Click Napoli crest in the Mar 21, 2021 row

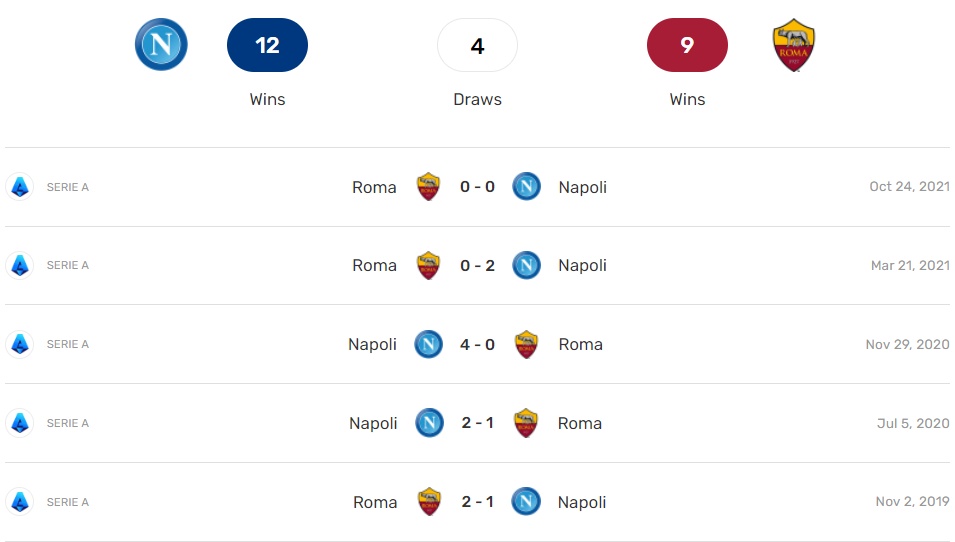click(x=526, y=265)
